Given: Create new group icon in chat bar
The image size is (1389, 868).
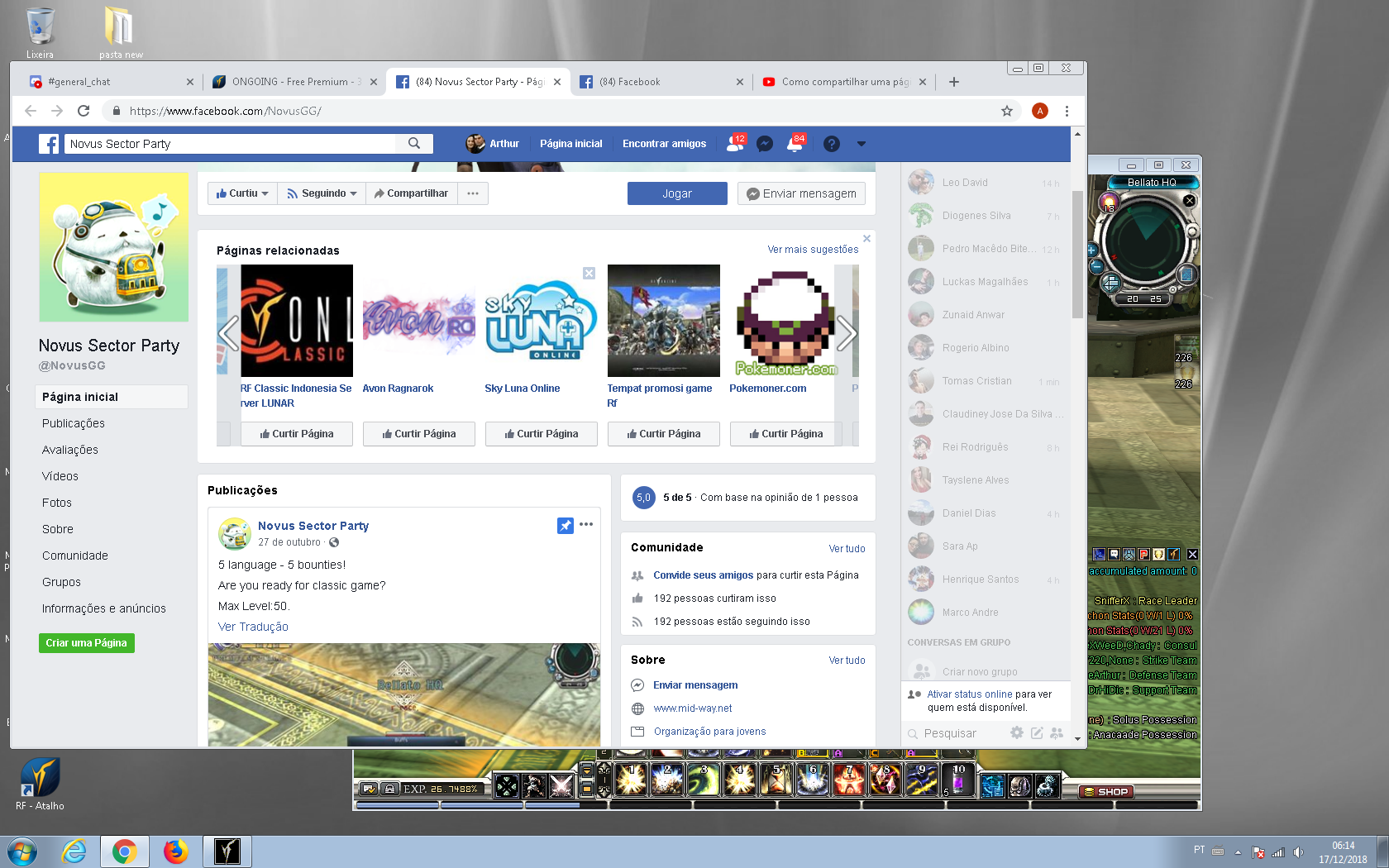Looking at the screenshot, I should point(1057,732).
